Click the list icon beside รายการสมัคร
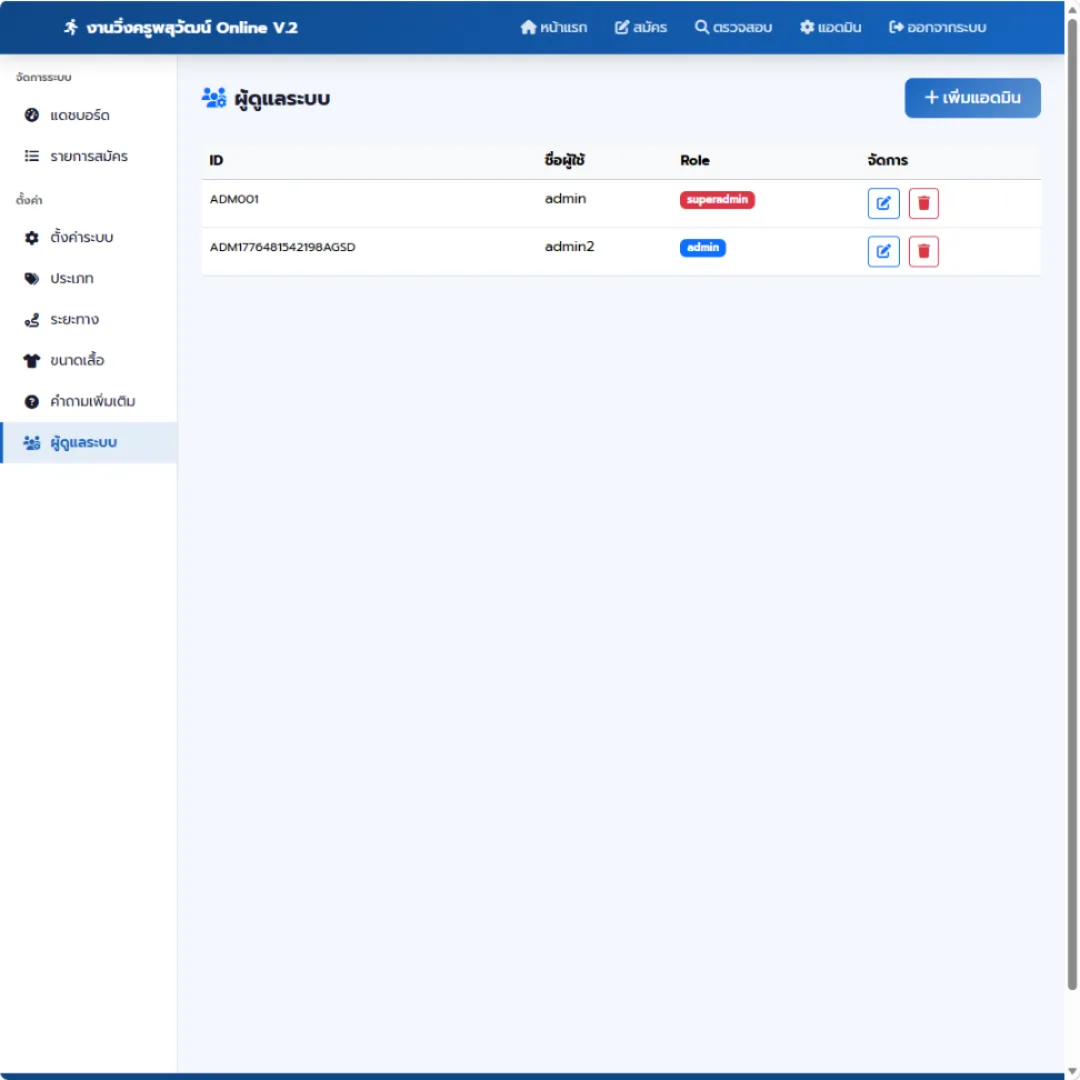 coord(32,156)
